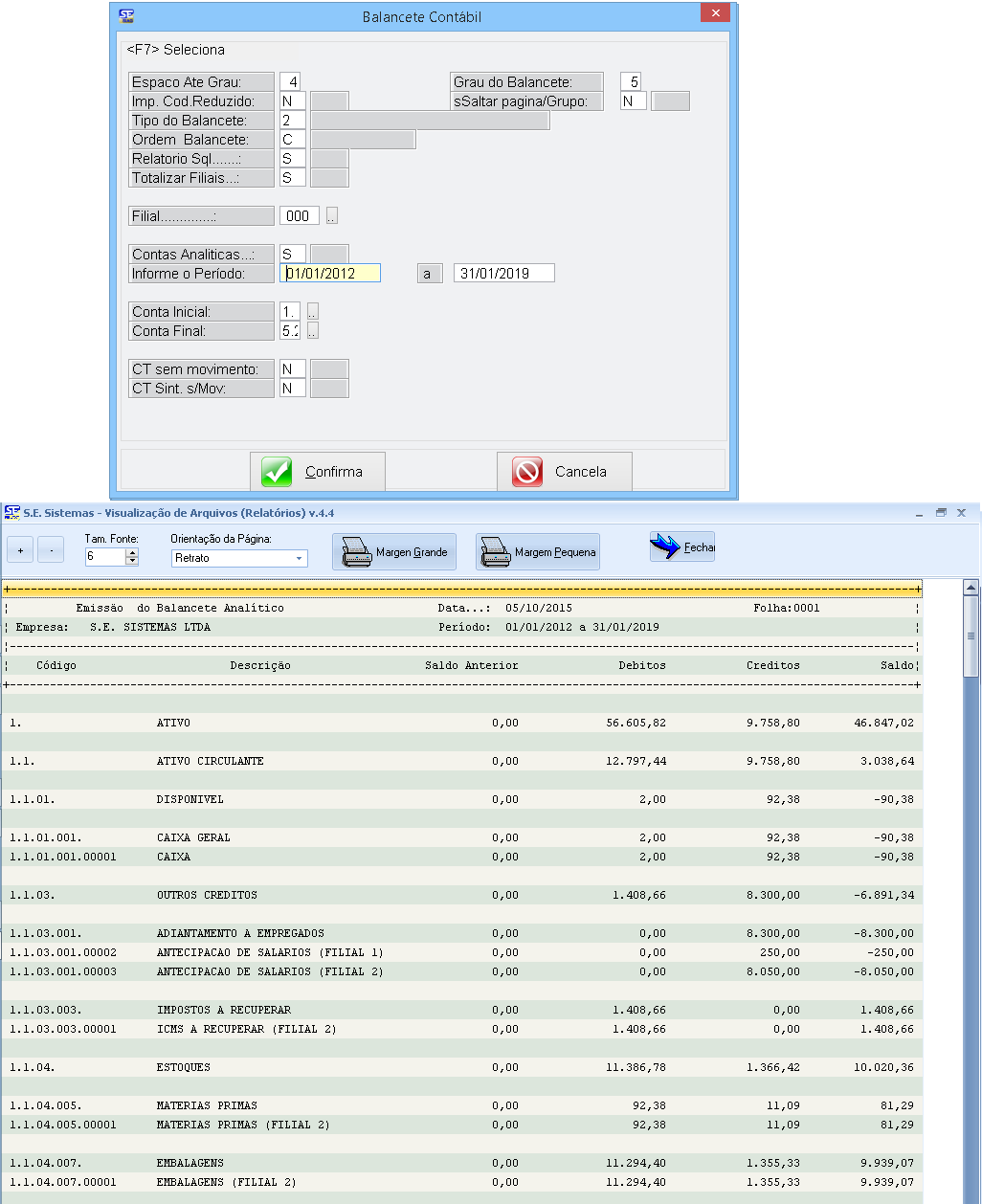This screenshot has width=982, height=1204.
Task: Select the Tipo do Balancete field
Action: [x=292, y=121]
